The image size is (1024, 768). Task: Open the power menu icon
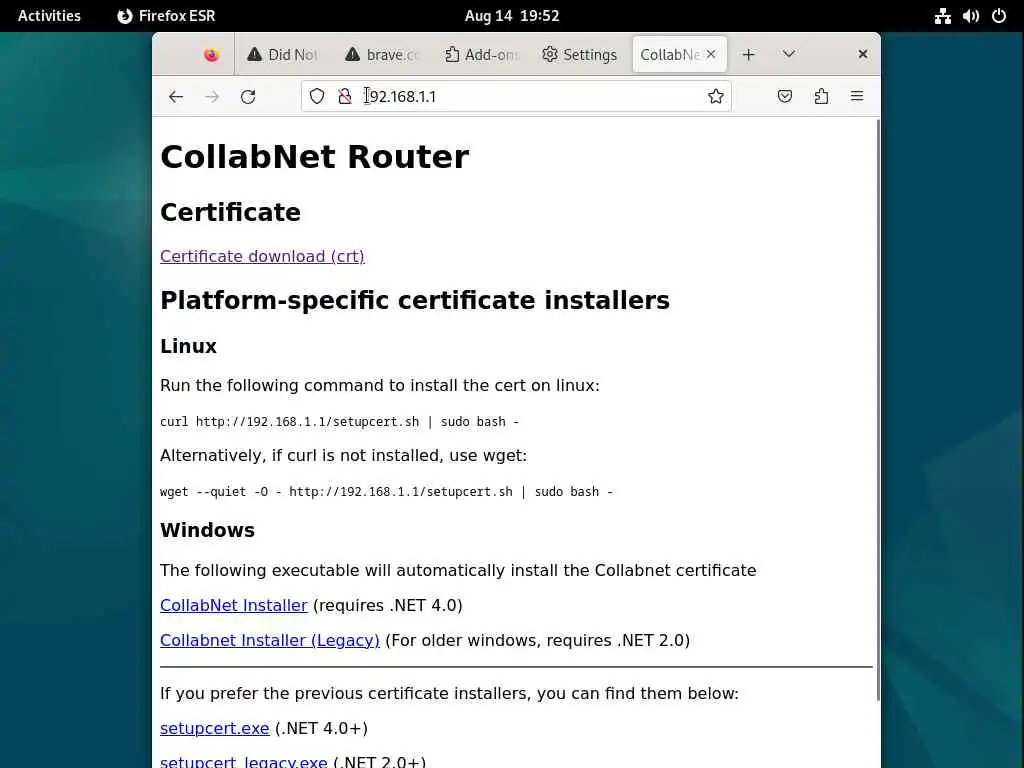click(999, 16)
